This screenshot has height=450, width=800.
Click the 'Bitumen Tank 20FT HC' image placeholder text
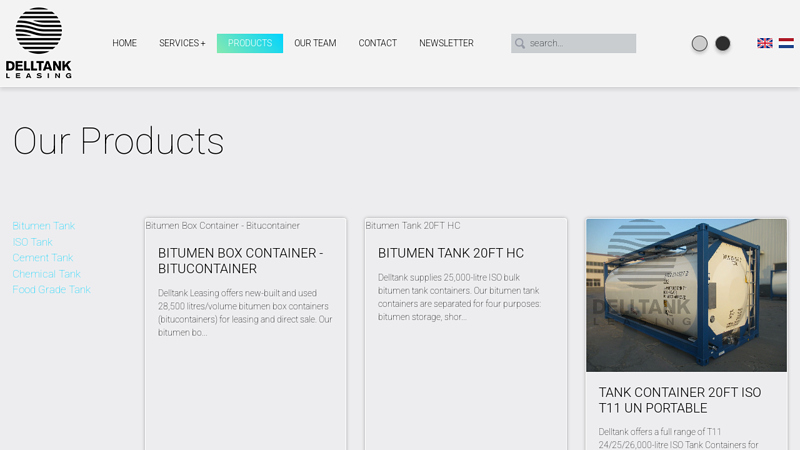point(413,226)
